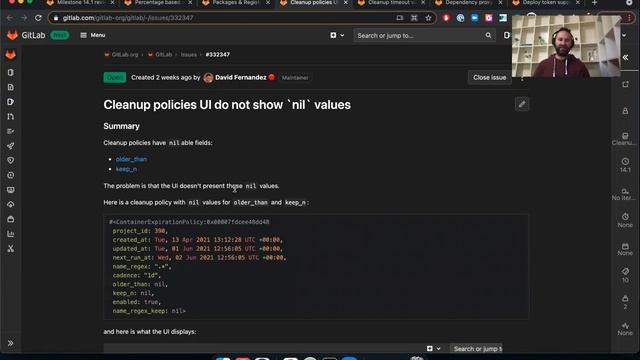Open Security & Compliance shield icon
The image size is (640, 360).
coord(11,160)
